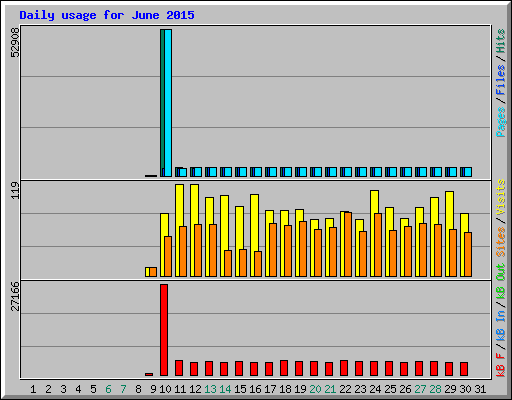Click the day 17 label on the x-axis

coord(270,389)
